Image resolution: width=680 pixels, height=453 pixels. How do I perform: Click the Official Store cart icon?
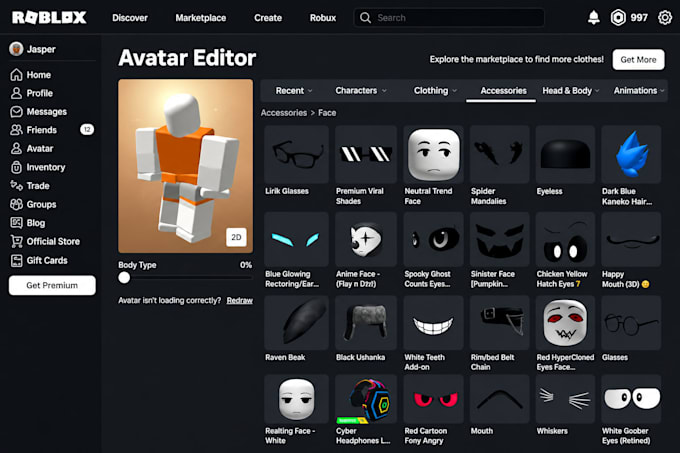(x=16, y=241)
